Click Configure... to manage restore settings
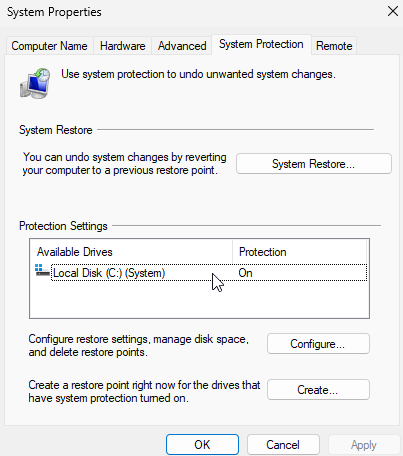The image size is (403, 456). [318, 344]
